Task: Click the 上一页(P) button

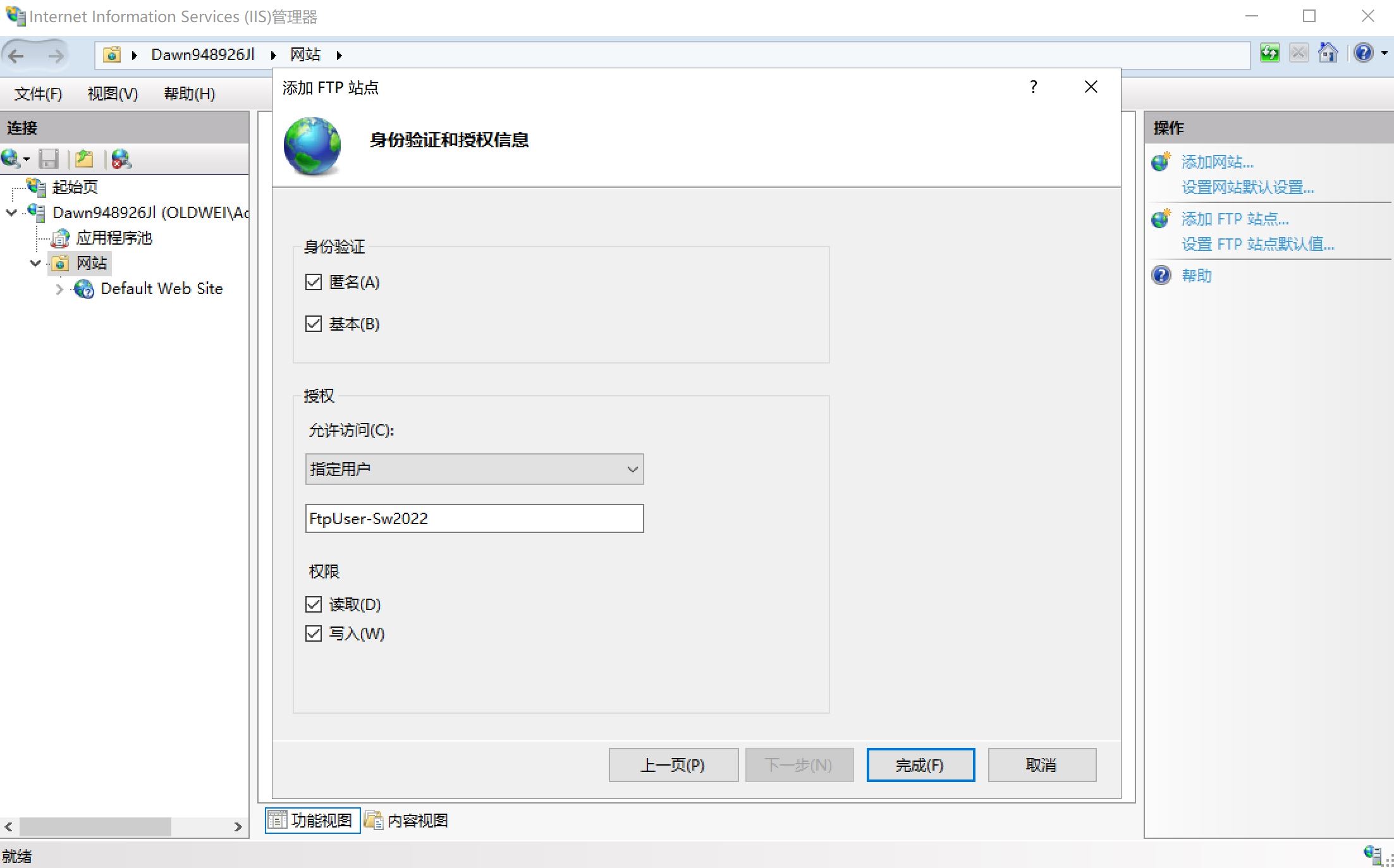Action: tap(673, 765)
